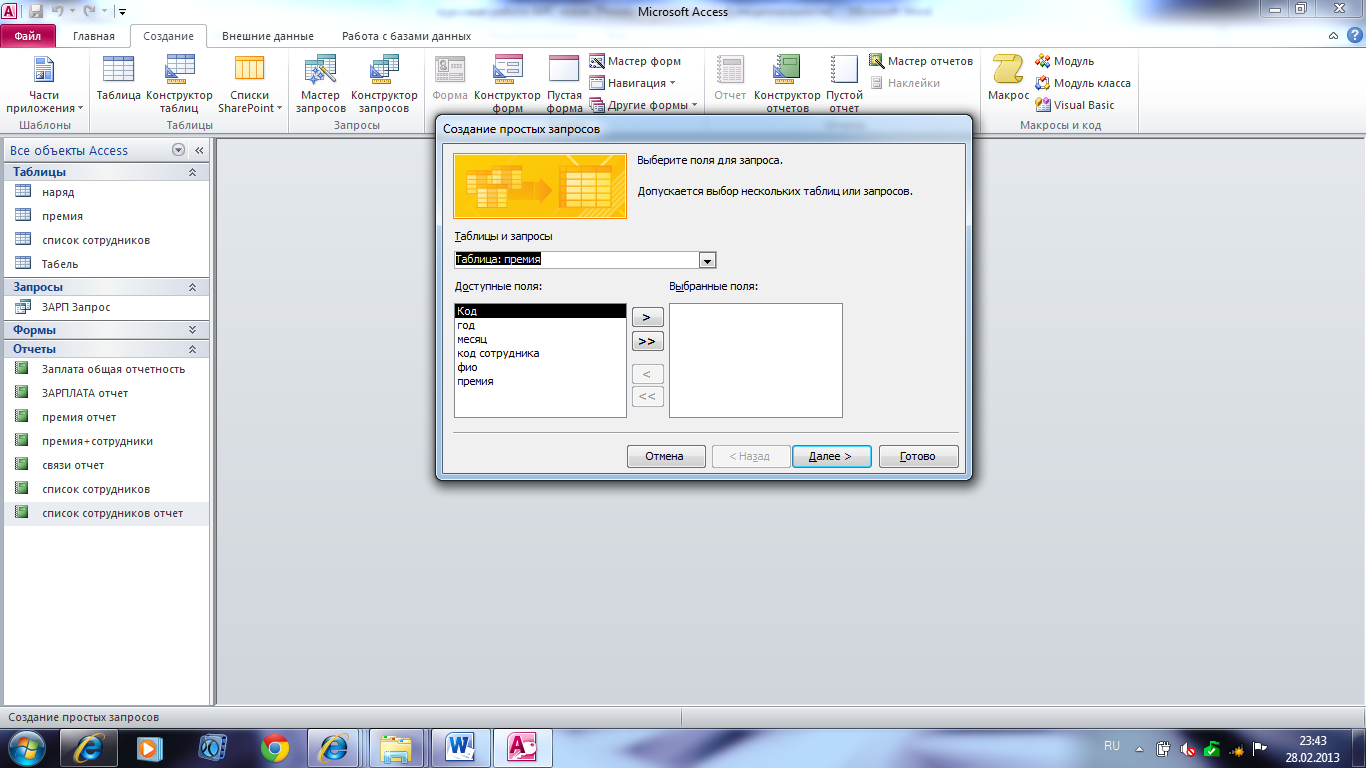
Task: Collapse the Таблицы group
Action: pos(193,172)
